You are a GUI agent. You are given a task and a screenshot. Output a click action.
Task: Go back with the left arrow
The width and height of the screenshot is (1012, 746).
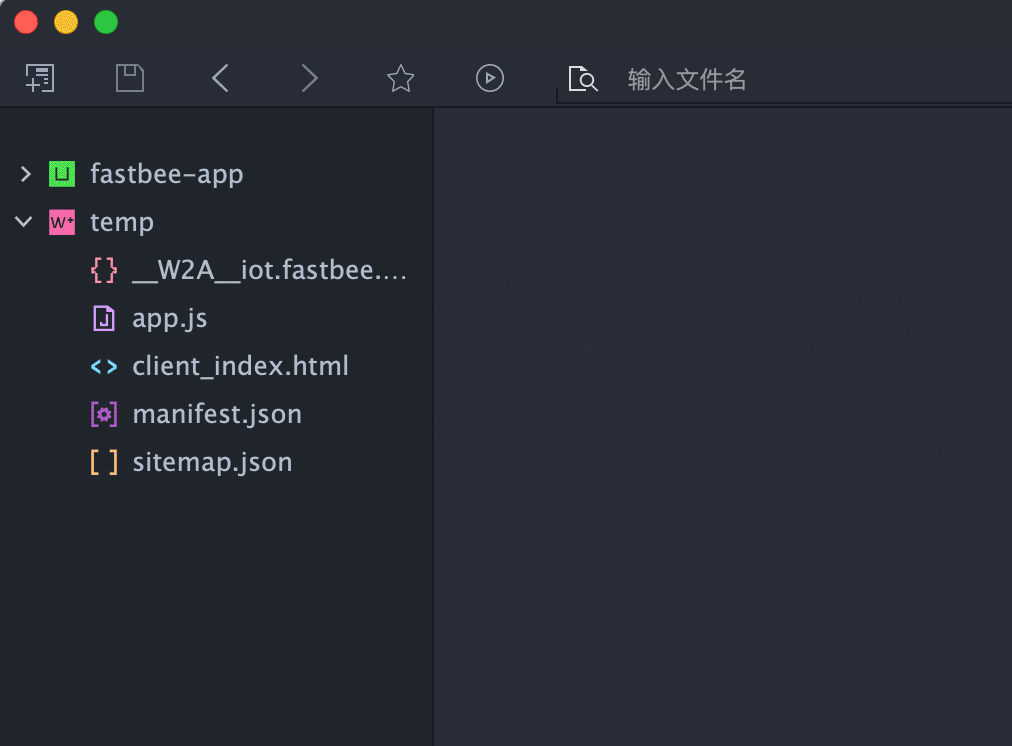tap(220, 79)
